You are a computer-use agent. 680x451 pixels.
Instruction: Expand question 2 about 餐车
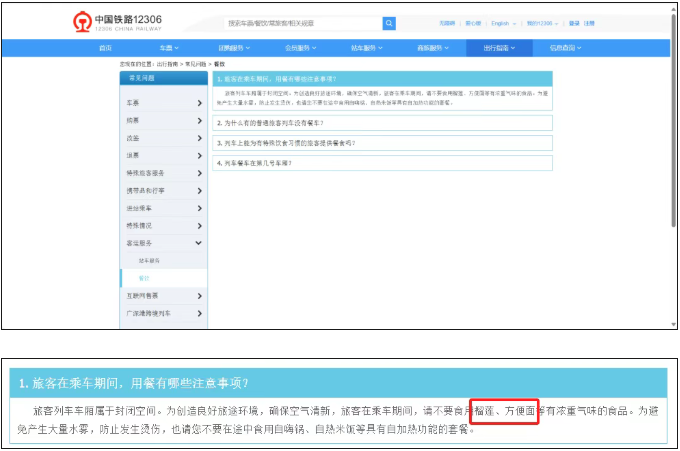(x=382, y=123)
